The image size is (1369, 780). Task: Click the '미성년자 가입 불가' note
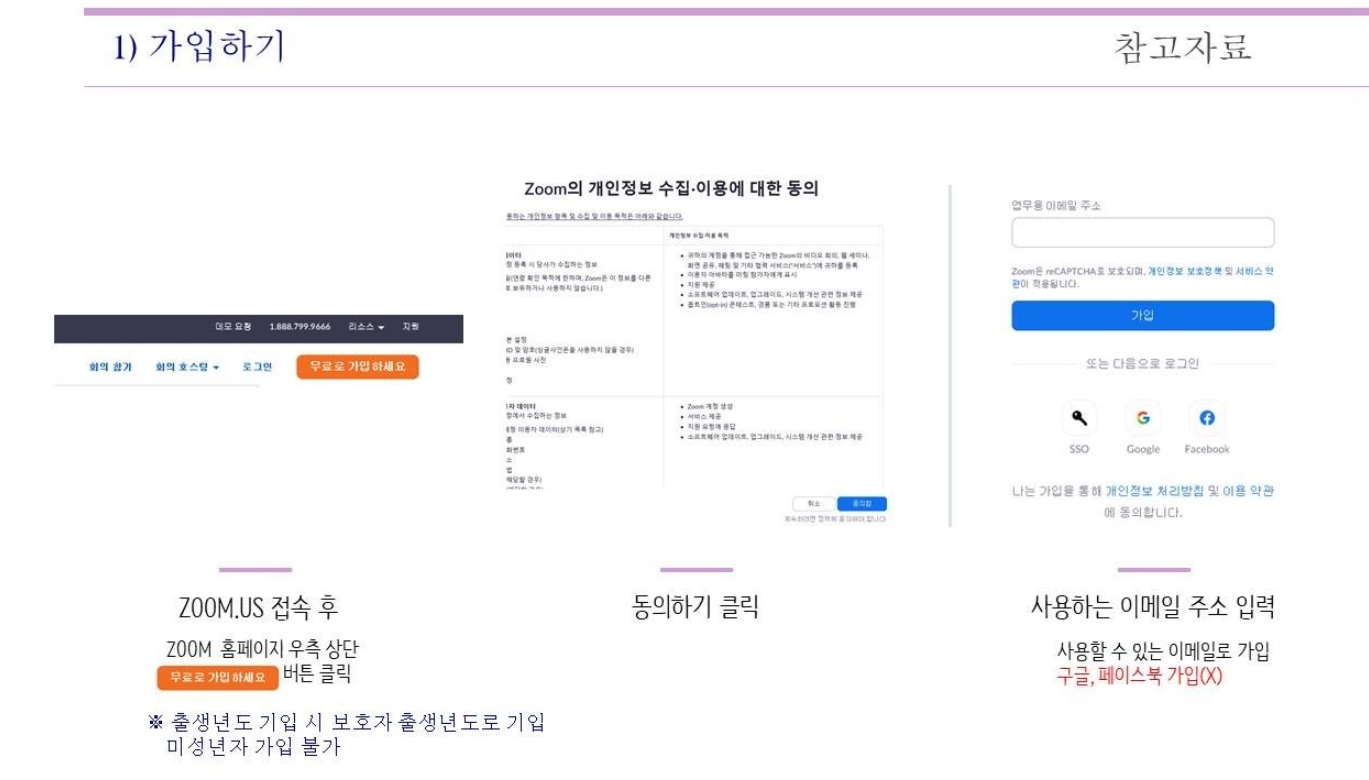[x=253, y=746]
